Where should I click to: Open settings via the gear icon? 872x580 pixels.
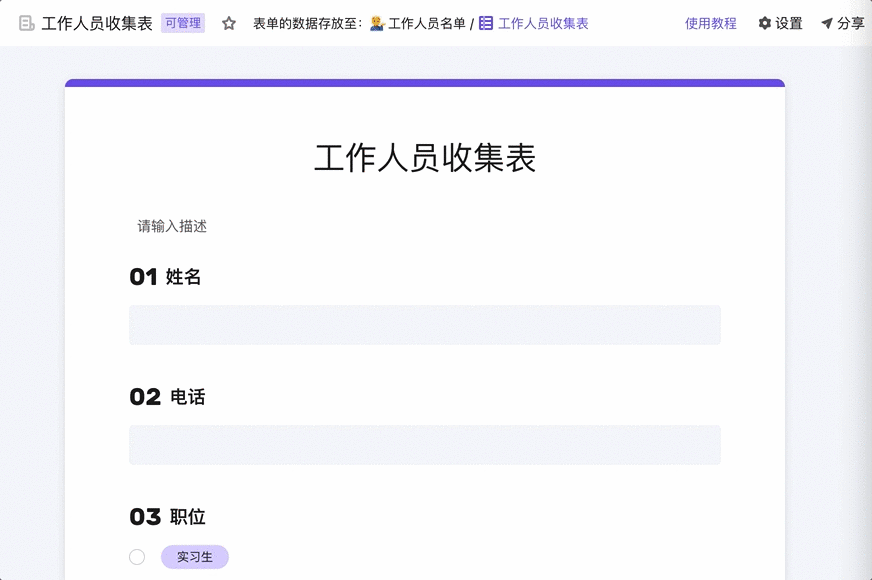click(x=765, y=23)
